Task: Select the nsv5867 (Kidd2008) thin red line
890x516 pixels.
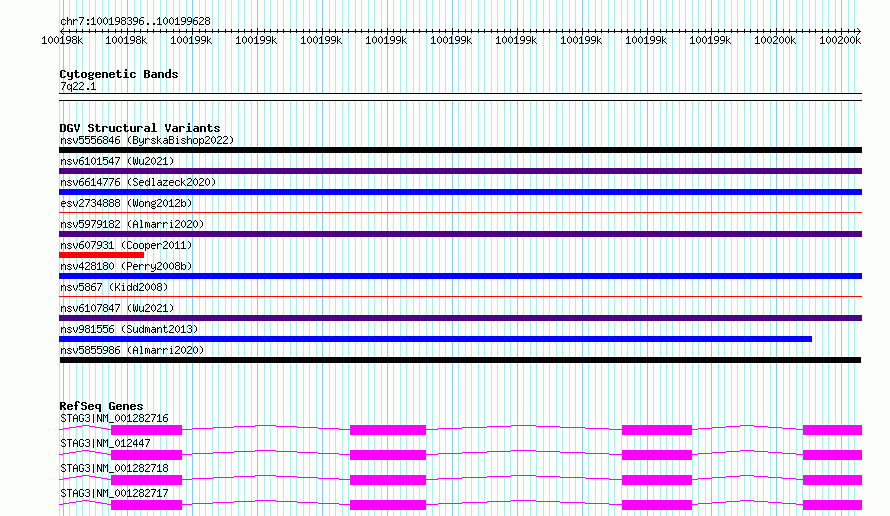Action: point(460,296)
